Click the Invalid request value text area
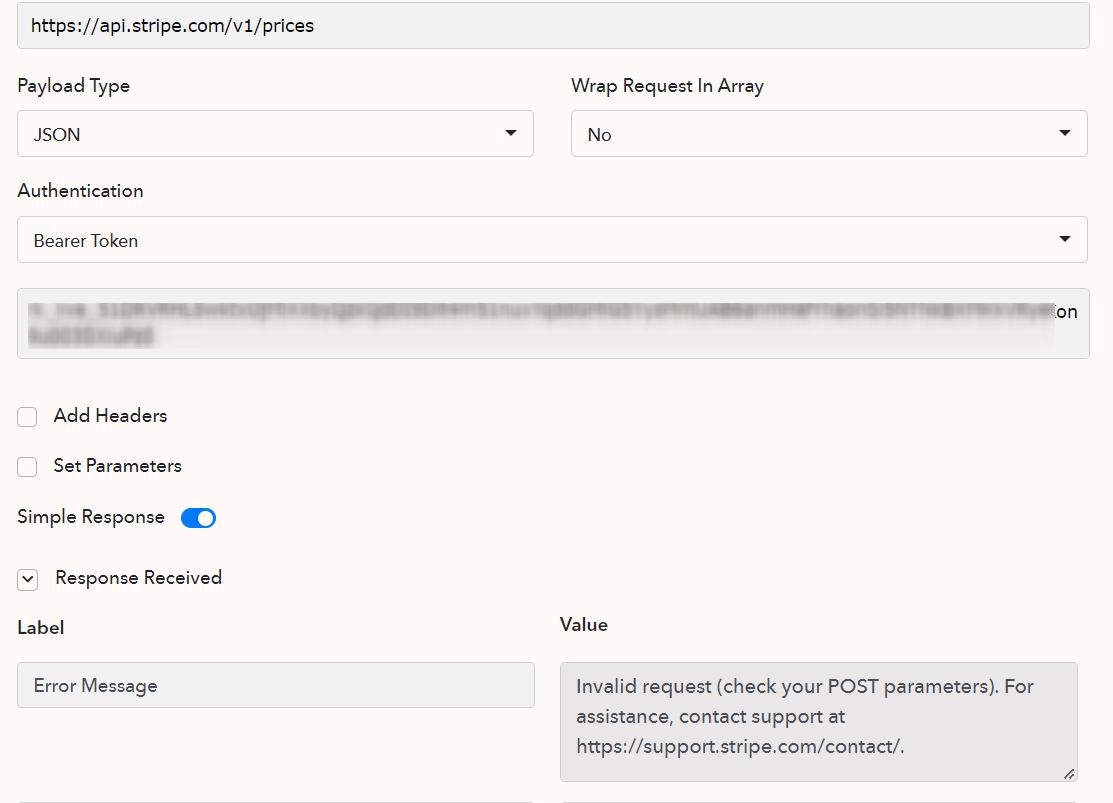1113x803 pixels. point(818,722)
